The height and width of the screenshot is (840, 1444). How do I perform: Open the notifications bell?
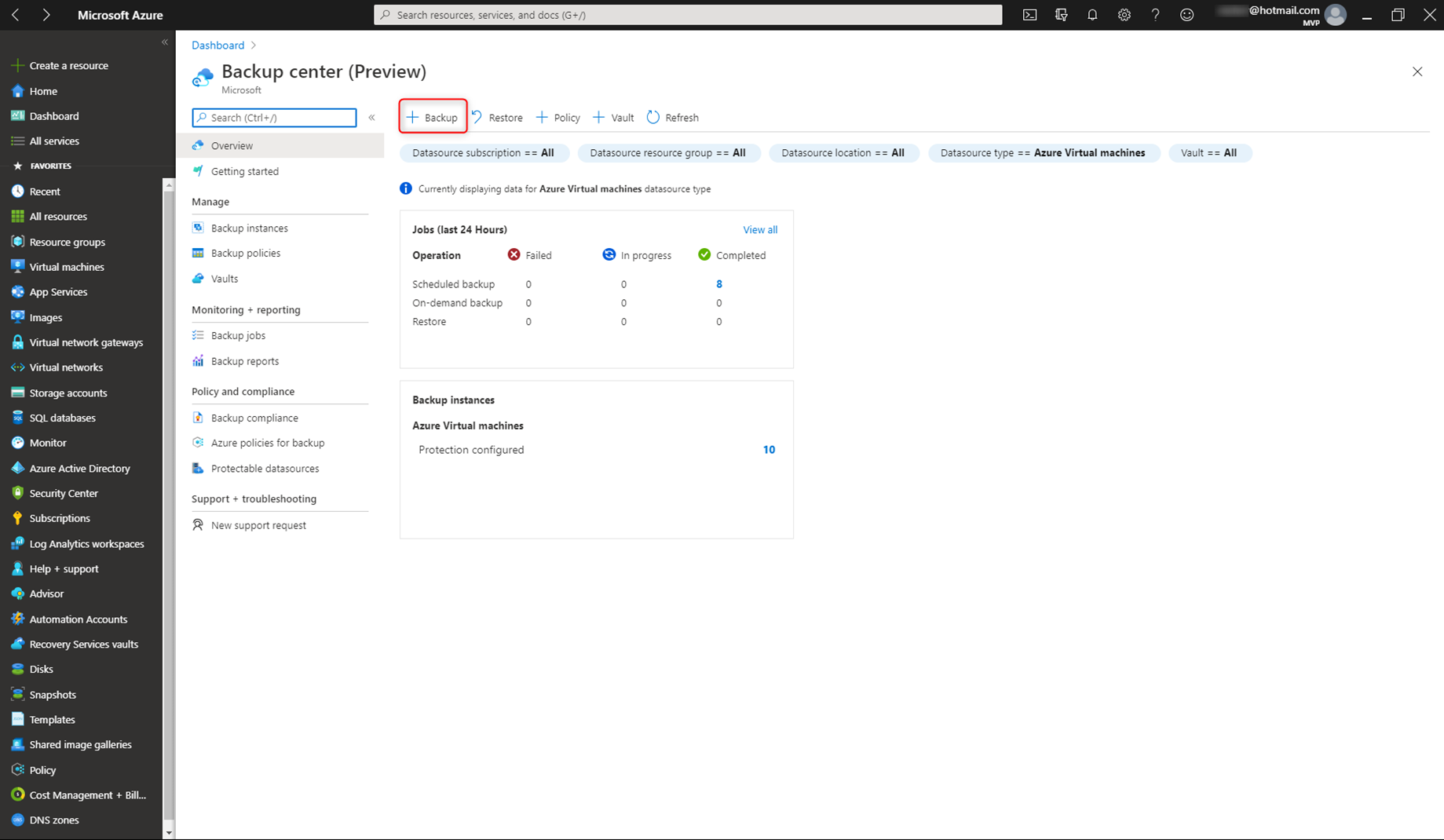(x=1092, y=15)
